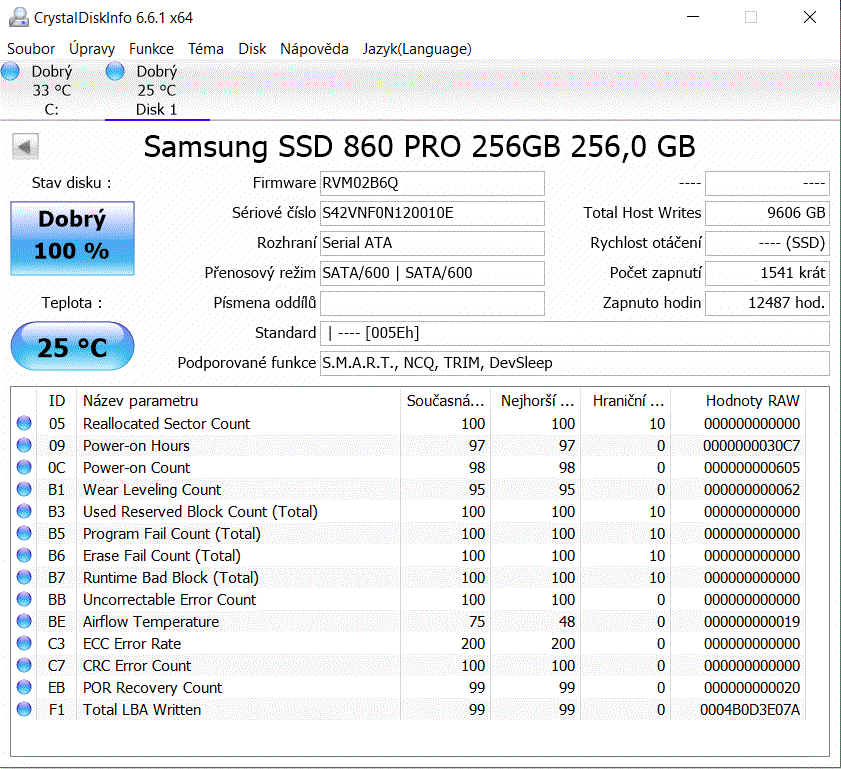Viewport: 841px width, 769px height.
Task: Click the blue status icon beside Reallocated Sector Count
Action: pyautogui.click(x=23, y=423)
